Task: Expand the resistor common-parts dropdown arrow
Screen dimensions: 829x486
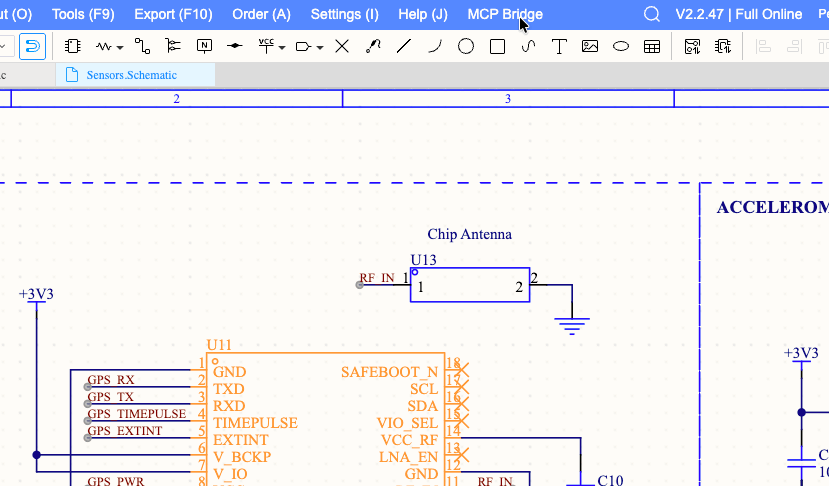Action: (x=121, y=48)
